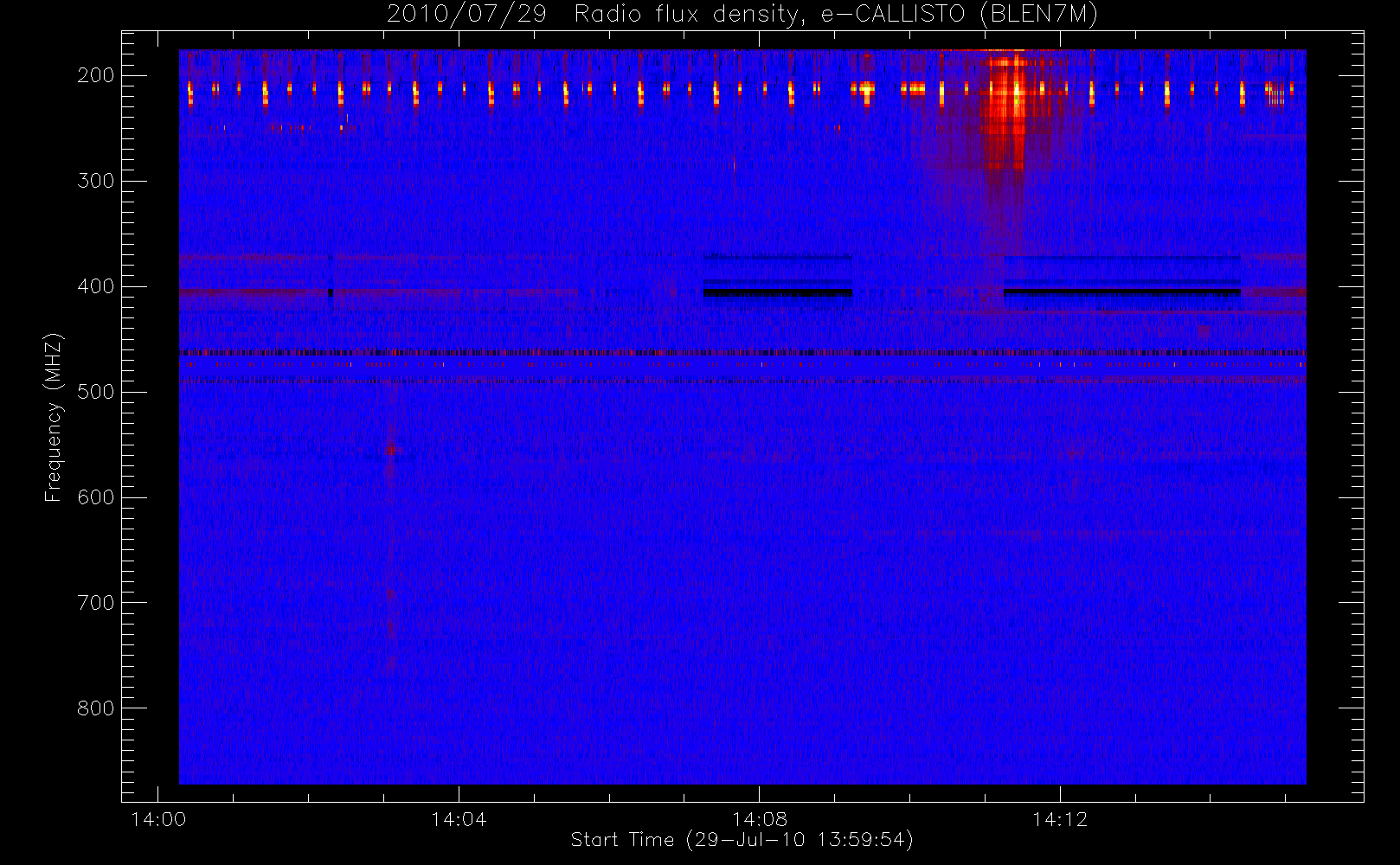This screenshot has width=1400, height=865.
Task: Click the 800 frequency tick label
Action: pyautogui.click(x=95, y=708)
